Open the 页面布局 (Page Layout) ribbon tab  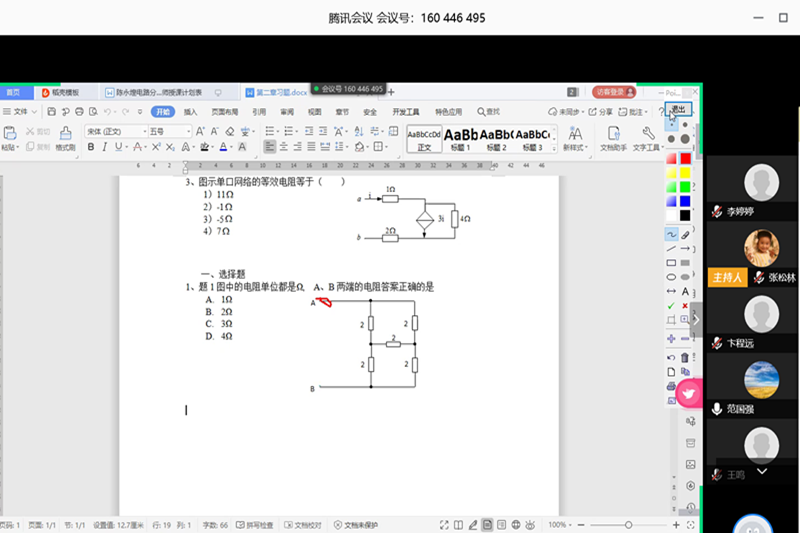click(x=224, y=112)
